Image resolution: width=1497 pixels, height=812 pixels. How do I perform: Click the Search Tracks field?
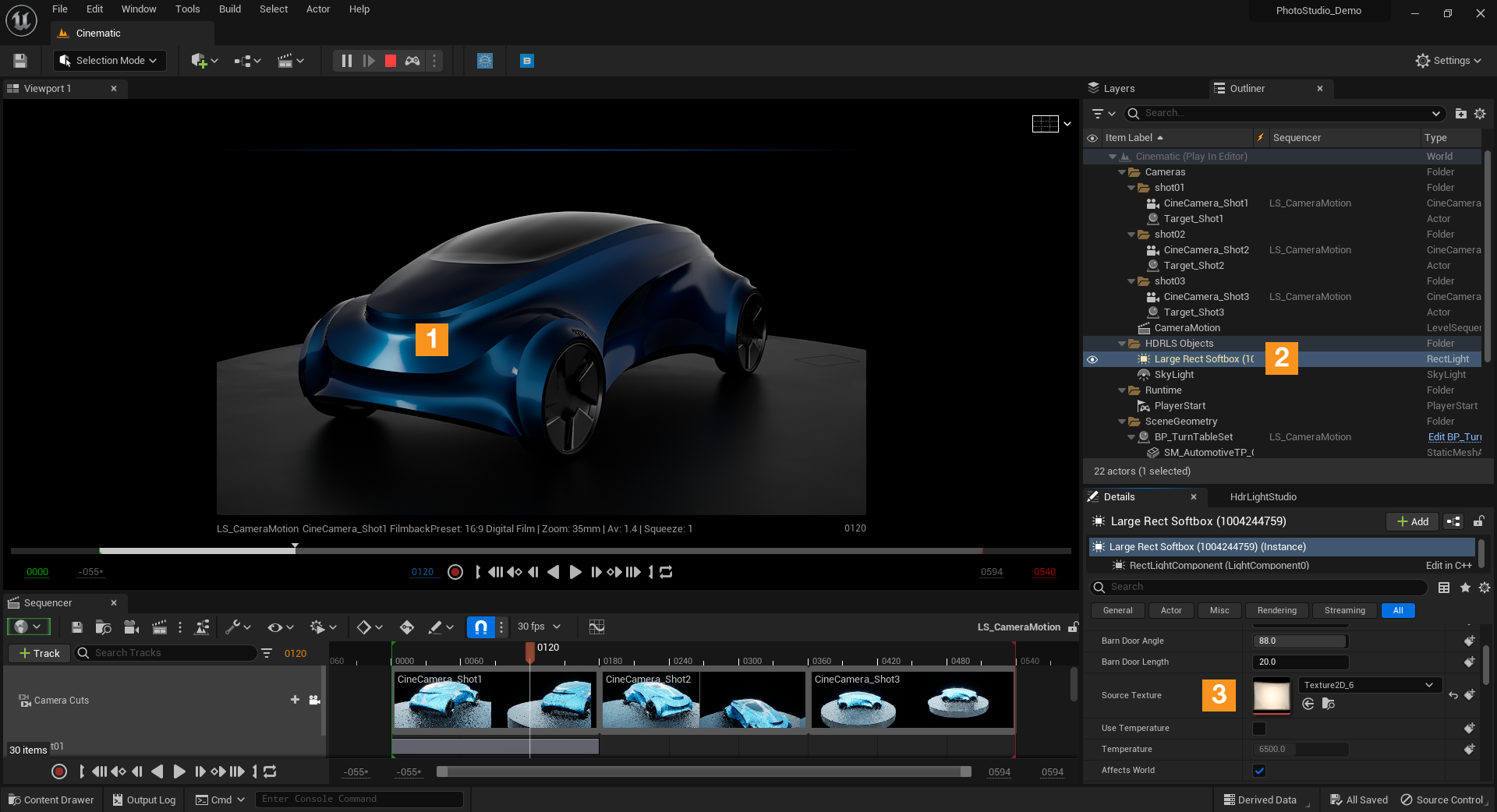point(165,653)
